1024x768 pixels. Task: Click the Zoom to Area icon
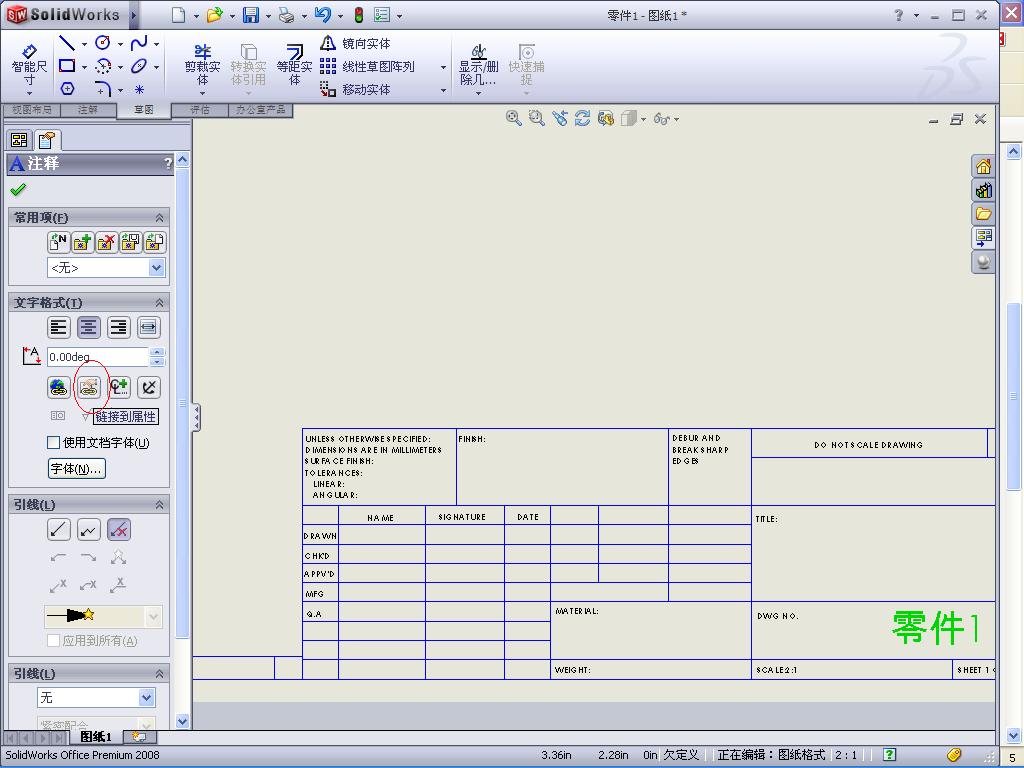[537, 118]
